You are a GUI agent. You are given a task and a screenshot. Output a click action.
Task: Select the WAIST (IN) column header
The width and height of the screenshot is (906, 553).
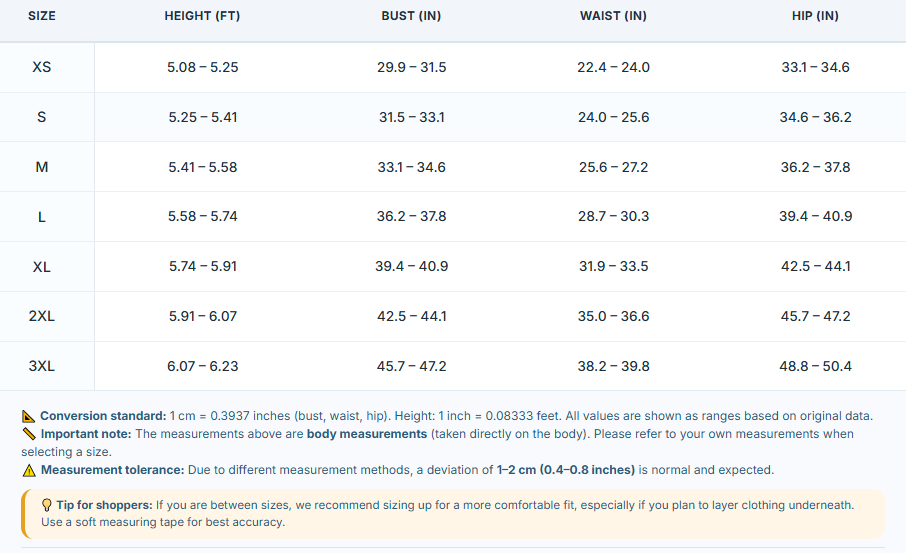click(x=613, y=16)
